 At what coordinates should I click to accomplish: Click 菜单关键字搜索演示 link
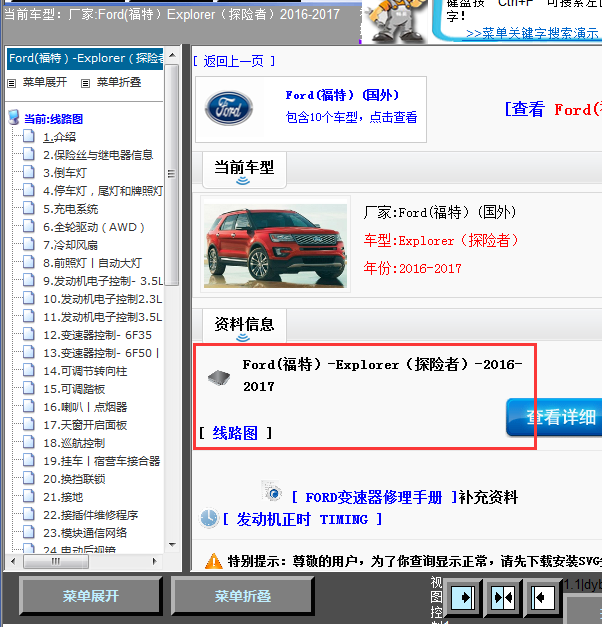(x=533, y=33)
